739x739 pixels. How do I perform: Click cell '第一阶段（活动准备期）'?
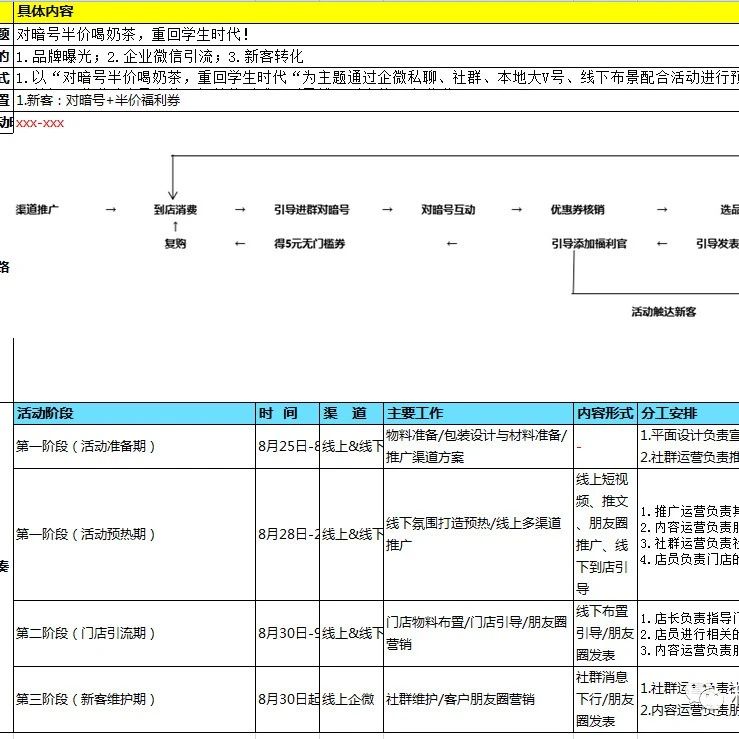pyautogui.click(x=134, y=446)
